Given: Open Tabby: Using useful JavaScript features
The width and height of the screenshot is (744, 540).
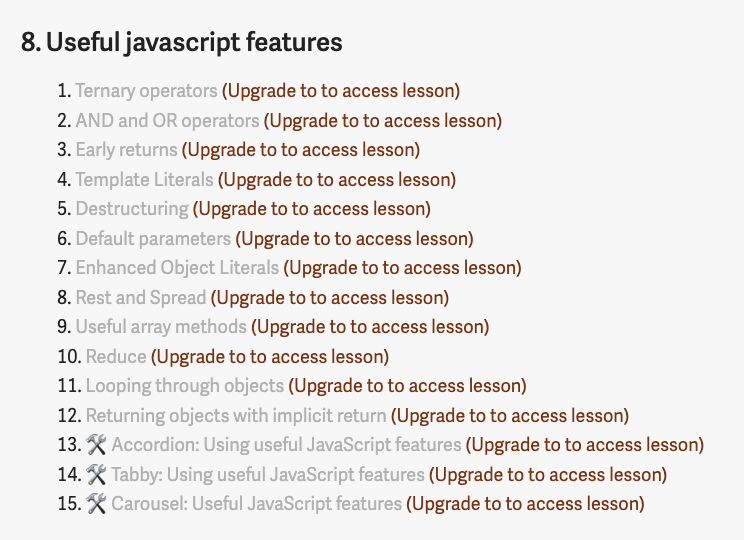Looking at the screenshot, I should point(268,475).
